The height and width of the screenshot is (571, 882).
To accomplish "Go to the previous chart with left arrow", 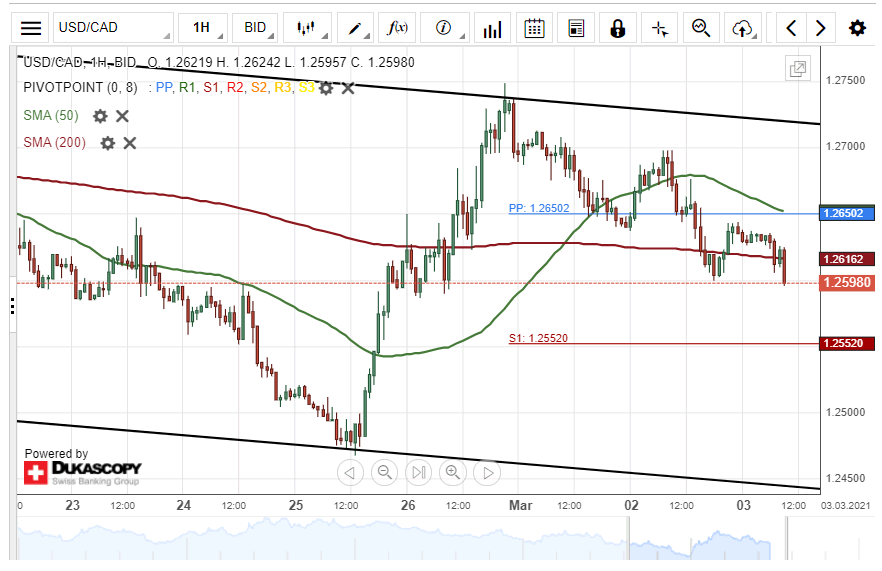I will click(791, 28).
